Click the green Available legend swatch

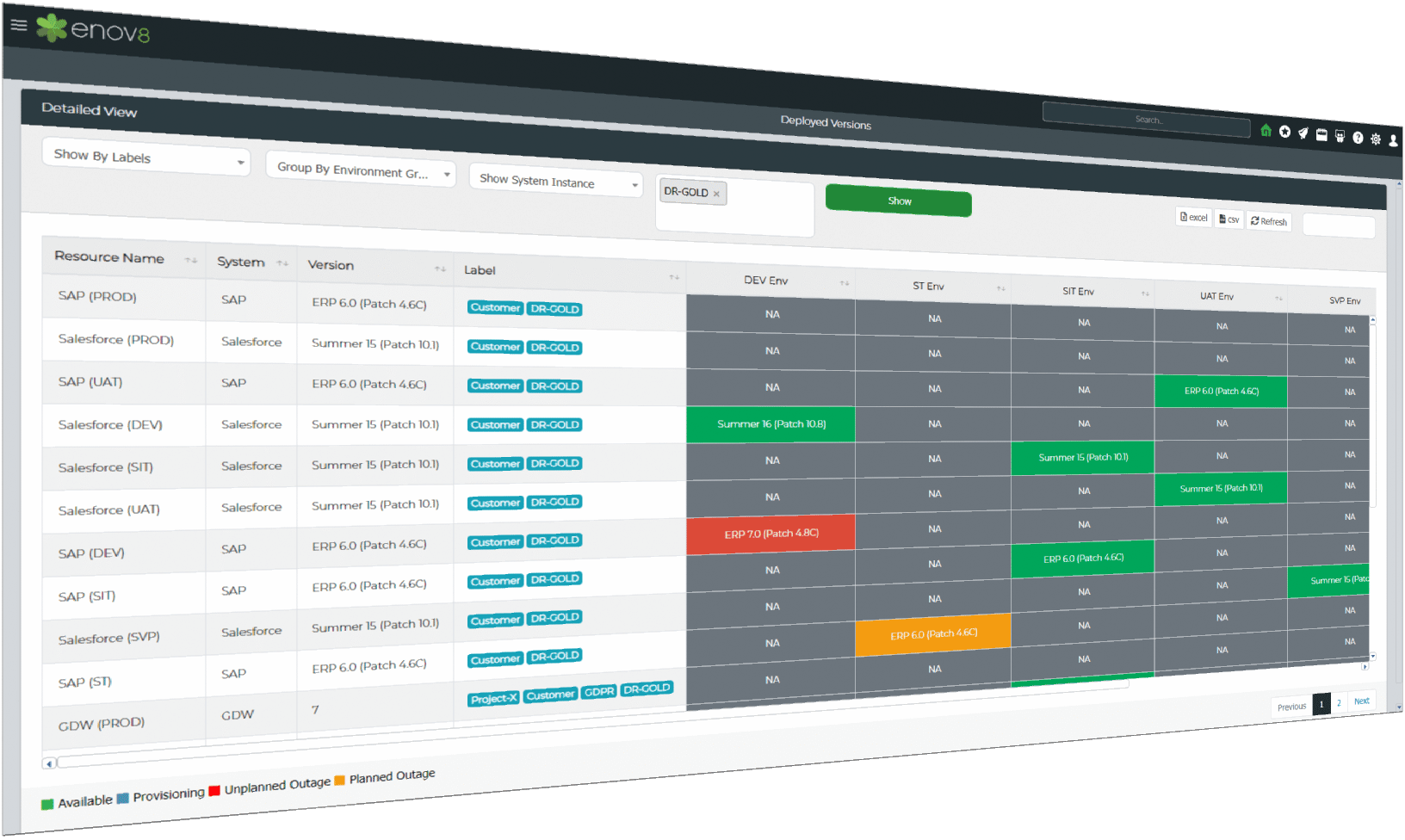[47, 805]
